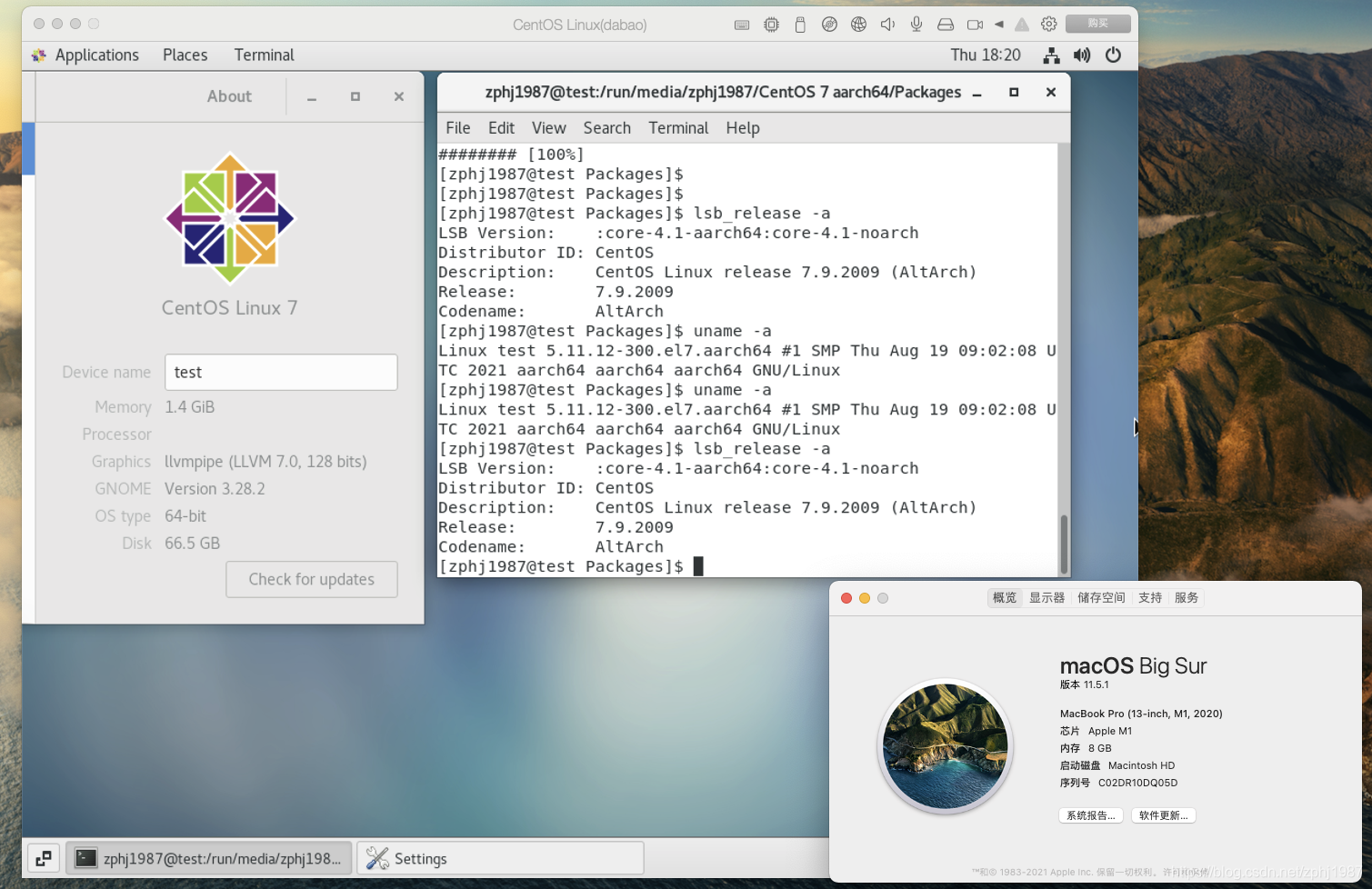1372x889 pixels.
Task: Close the CentOS VM window red button
Action: click(39, 24)
